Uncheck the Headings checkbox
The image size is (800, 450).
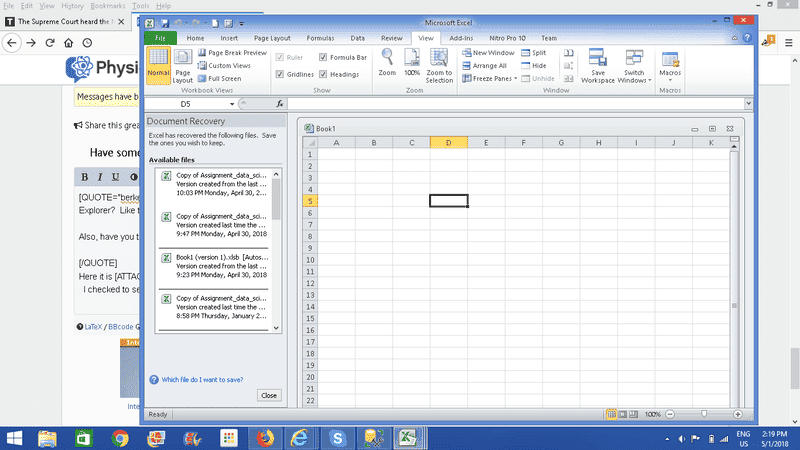[322, 74]
